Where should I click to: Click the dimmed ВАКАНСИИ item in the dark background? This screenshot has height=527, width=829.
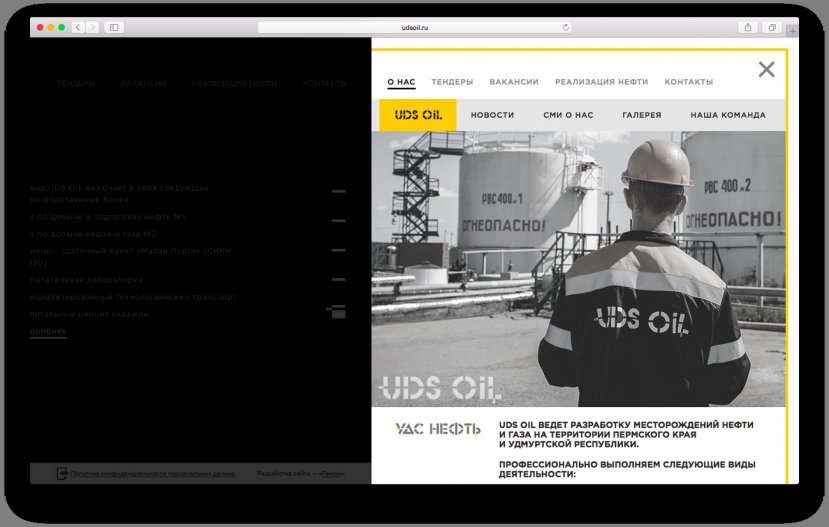click(143, 84)
